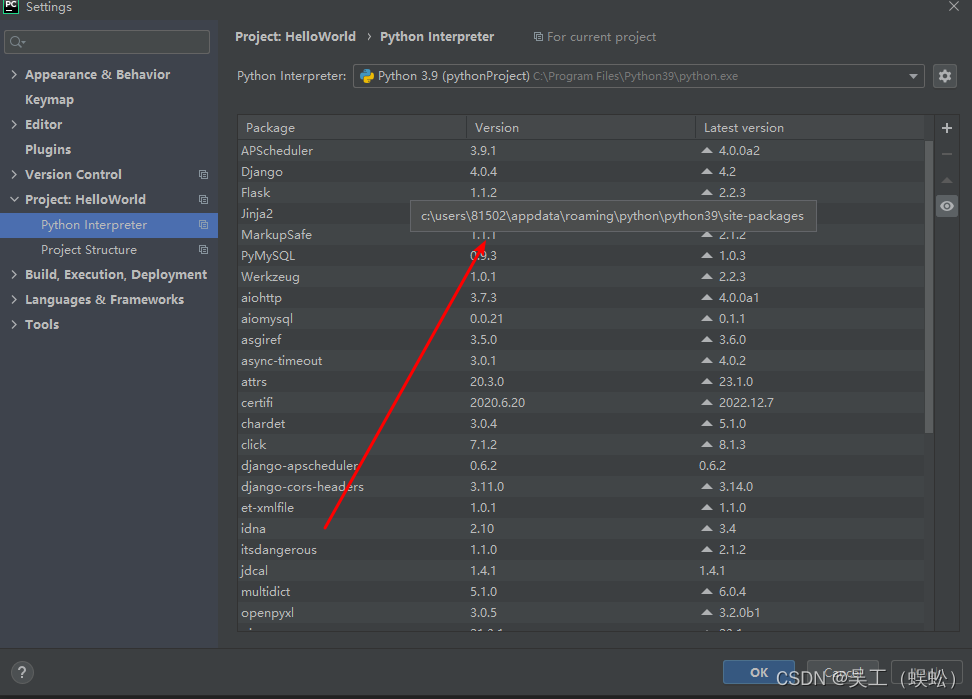Screen dimensions: 972x699
Task: Click the plus icon to install package
Action: tap(947, 128)
